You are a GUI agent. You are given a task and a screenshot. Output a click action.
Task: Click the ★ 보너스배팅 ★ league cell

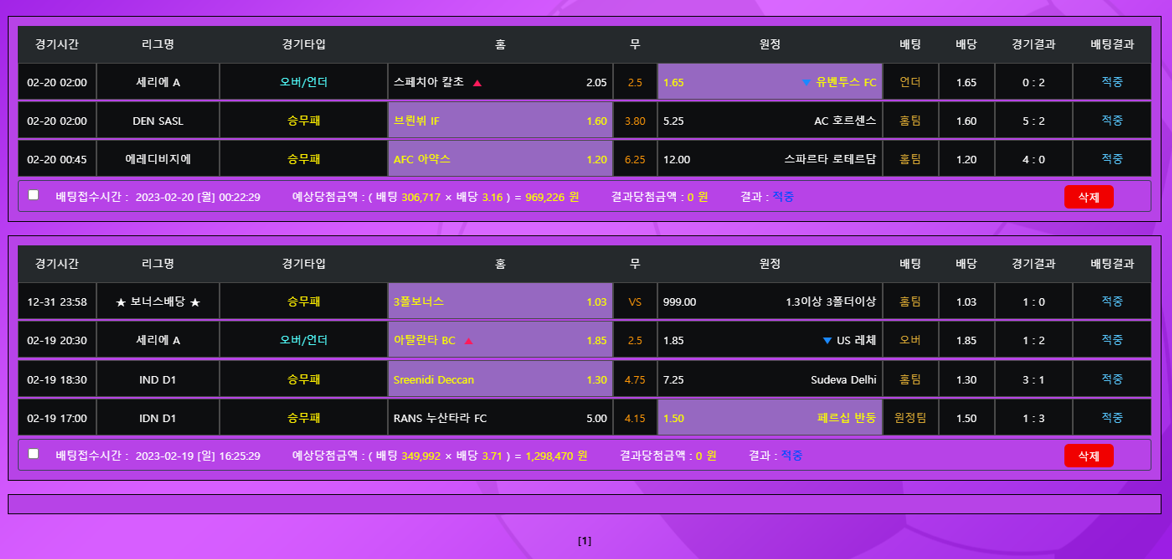158,302
